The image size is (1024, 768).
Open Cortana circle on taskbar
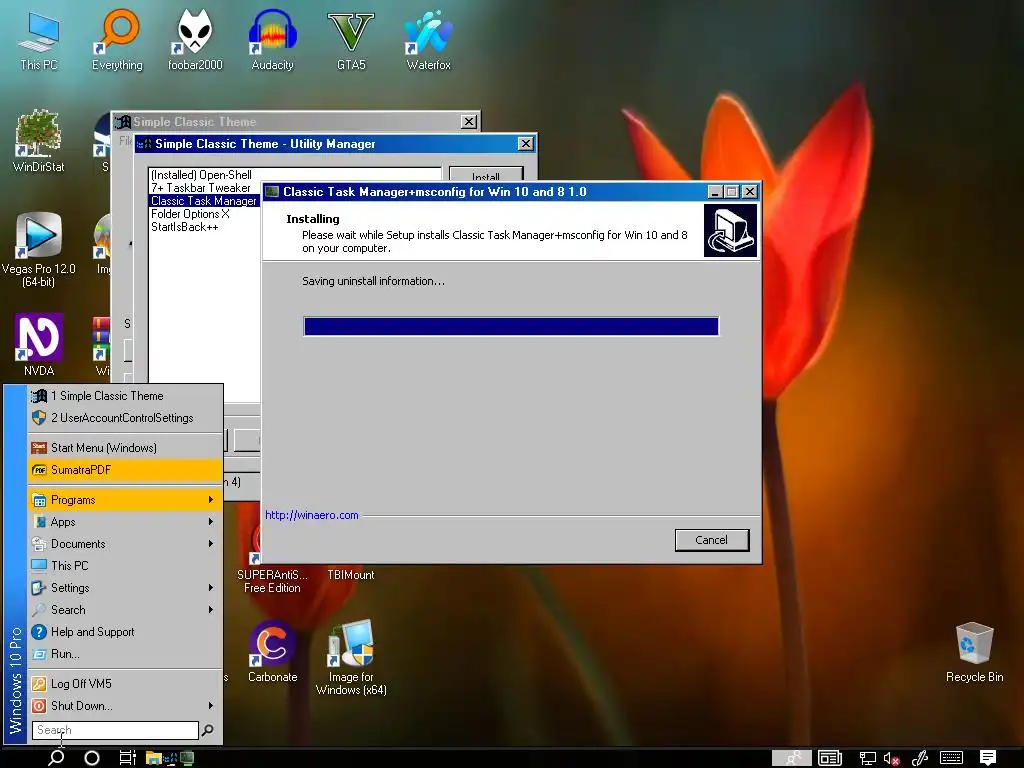(x=92, y=758)
